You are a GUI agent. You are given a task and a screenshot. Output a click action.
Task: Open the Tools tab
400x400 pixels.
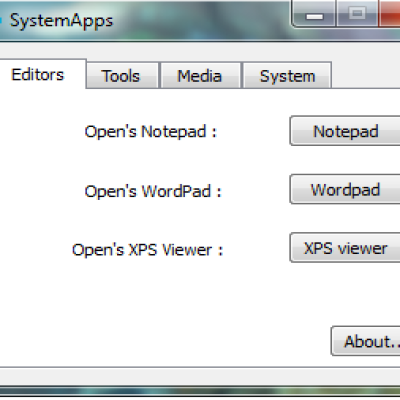coord(122,76)
